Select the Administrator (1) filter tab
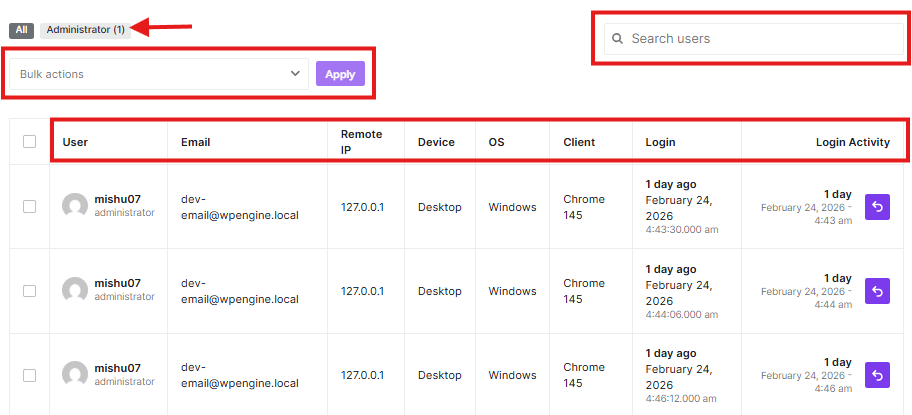Screen dimensions: 912x415 (85, 30)
